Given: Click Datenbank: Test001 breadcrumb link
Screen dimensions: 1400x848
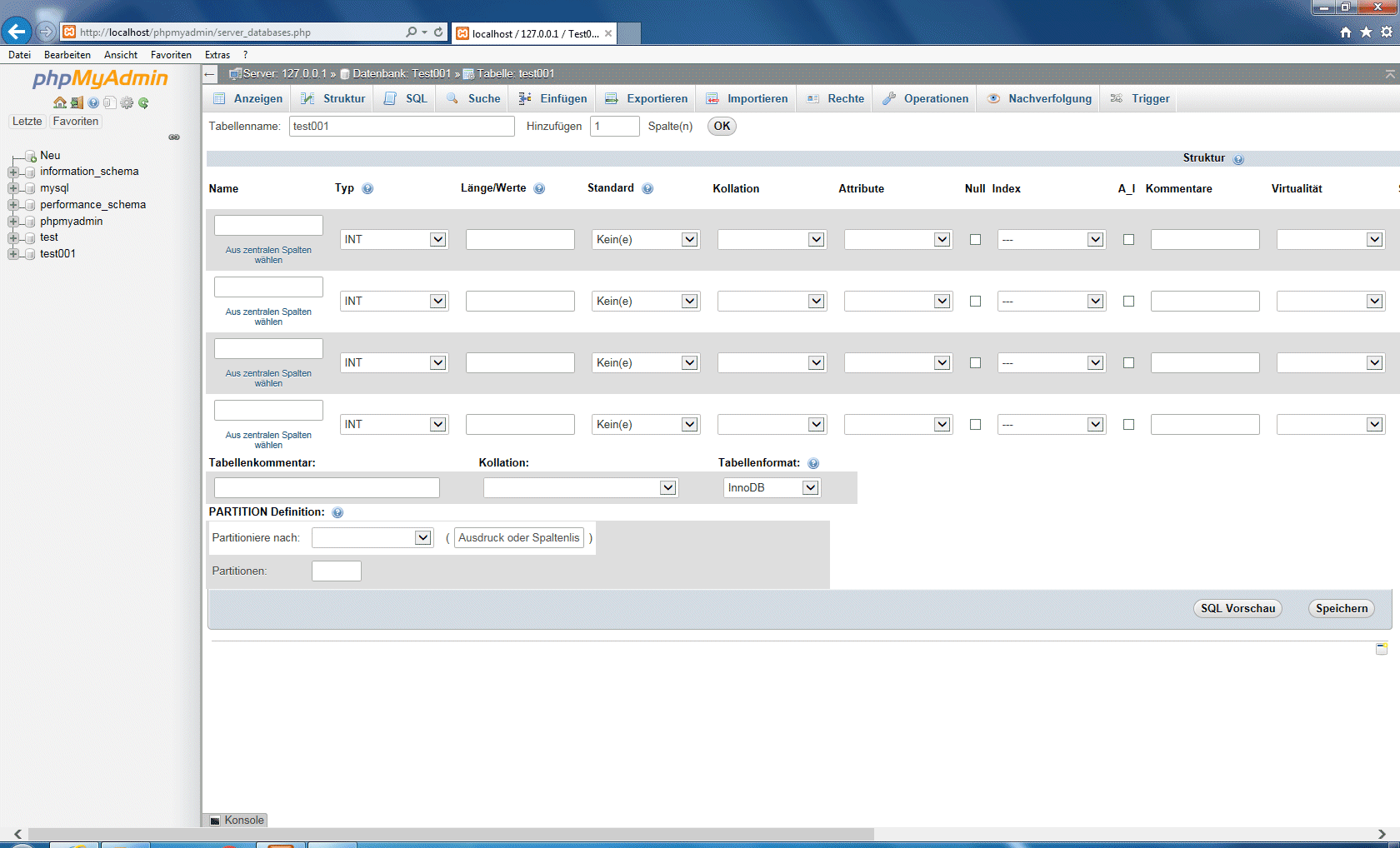Looking at the screenshot, I should pos(401,74).
